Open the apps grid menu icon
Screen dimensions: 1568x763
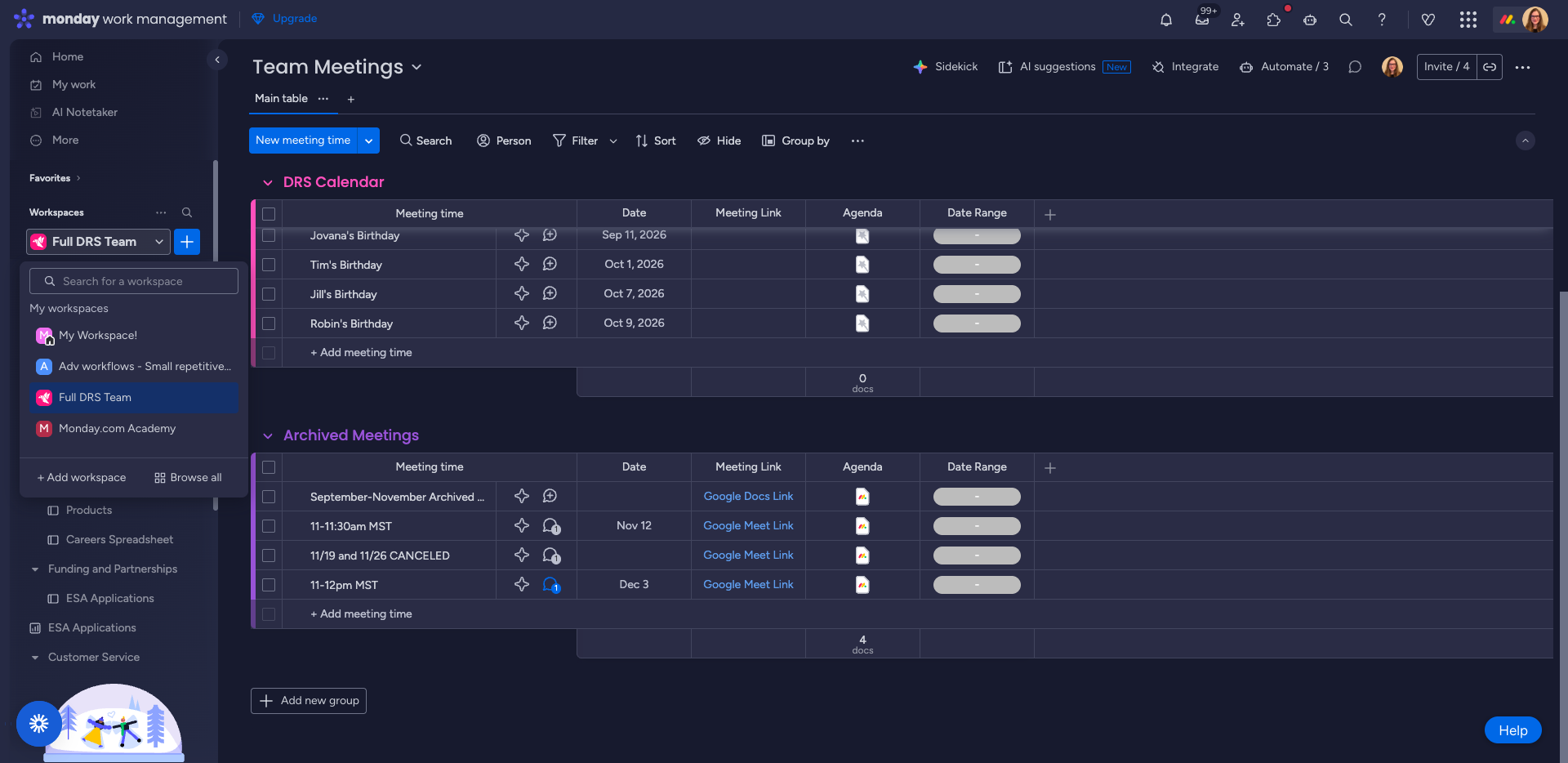click(1468, 20)
